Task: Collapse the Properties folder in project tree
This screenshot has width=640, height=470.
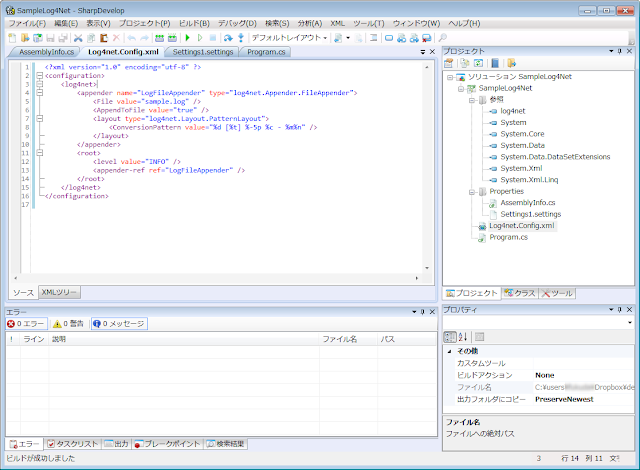Action: click(x=471, y=190)
